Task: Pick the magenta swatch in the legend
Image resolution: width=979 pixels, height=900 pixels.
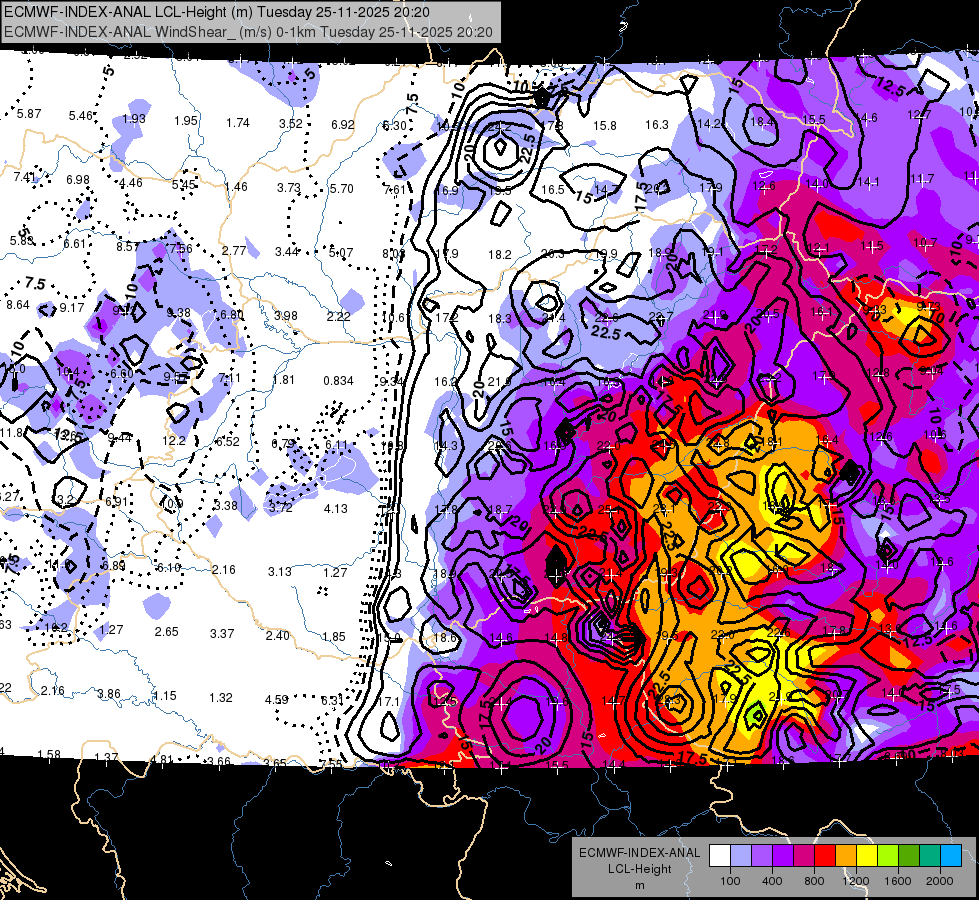Action: tap(804, 855)
